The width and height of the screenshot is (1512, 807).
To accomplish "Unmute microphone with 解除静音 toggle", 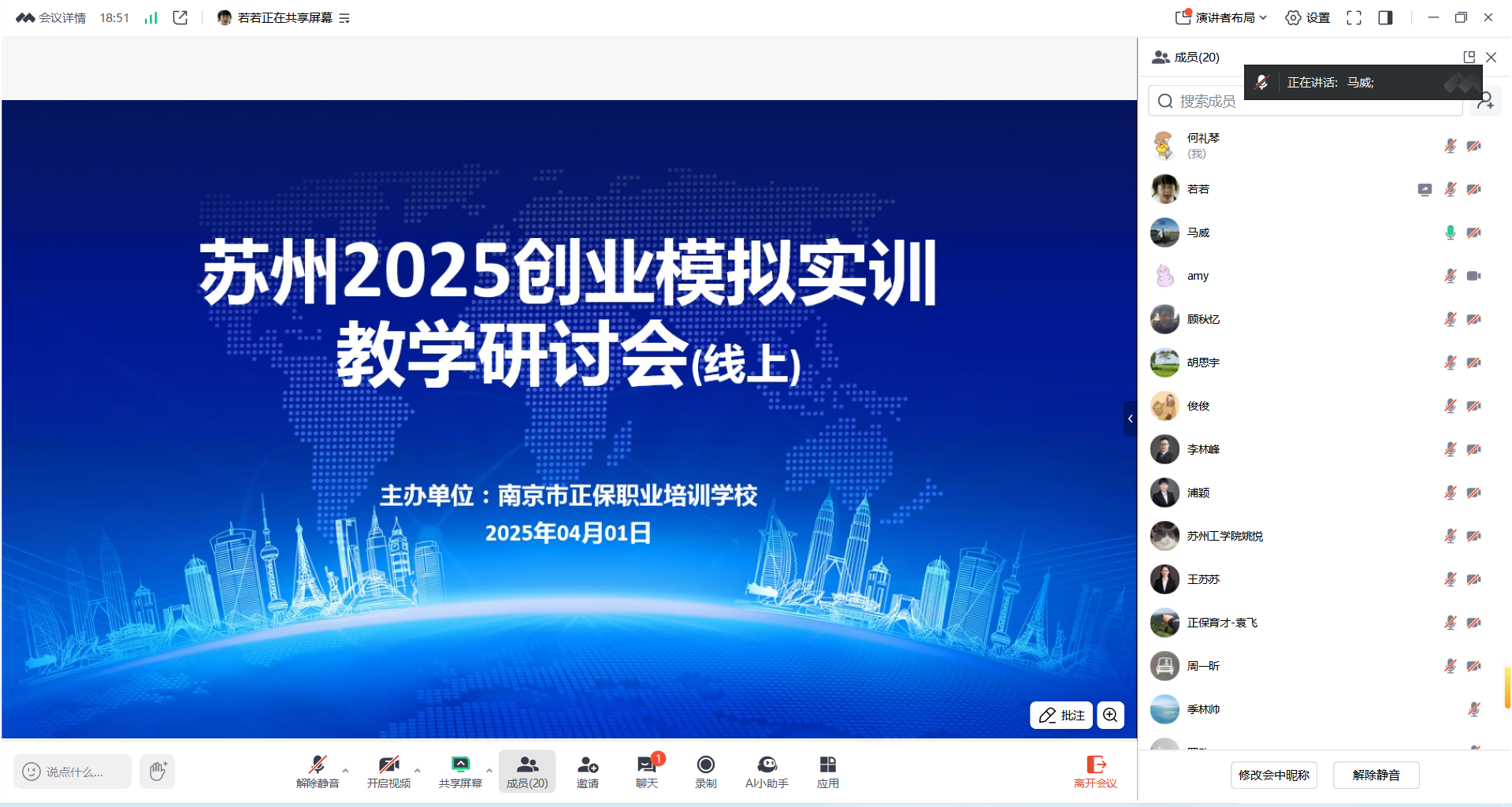I will [318, 770].
